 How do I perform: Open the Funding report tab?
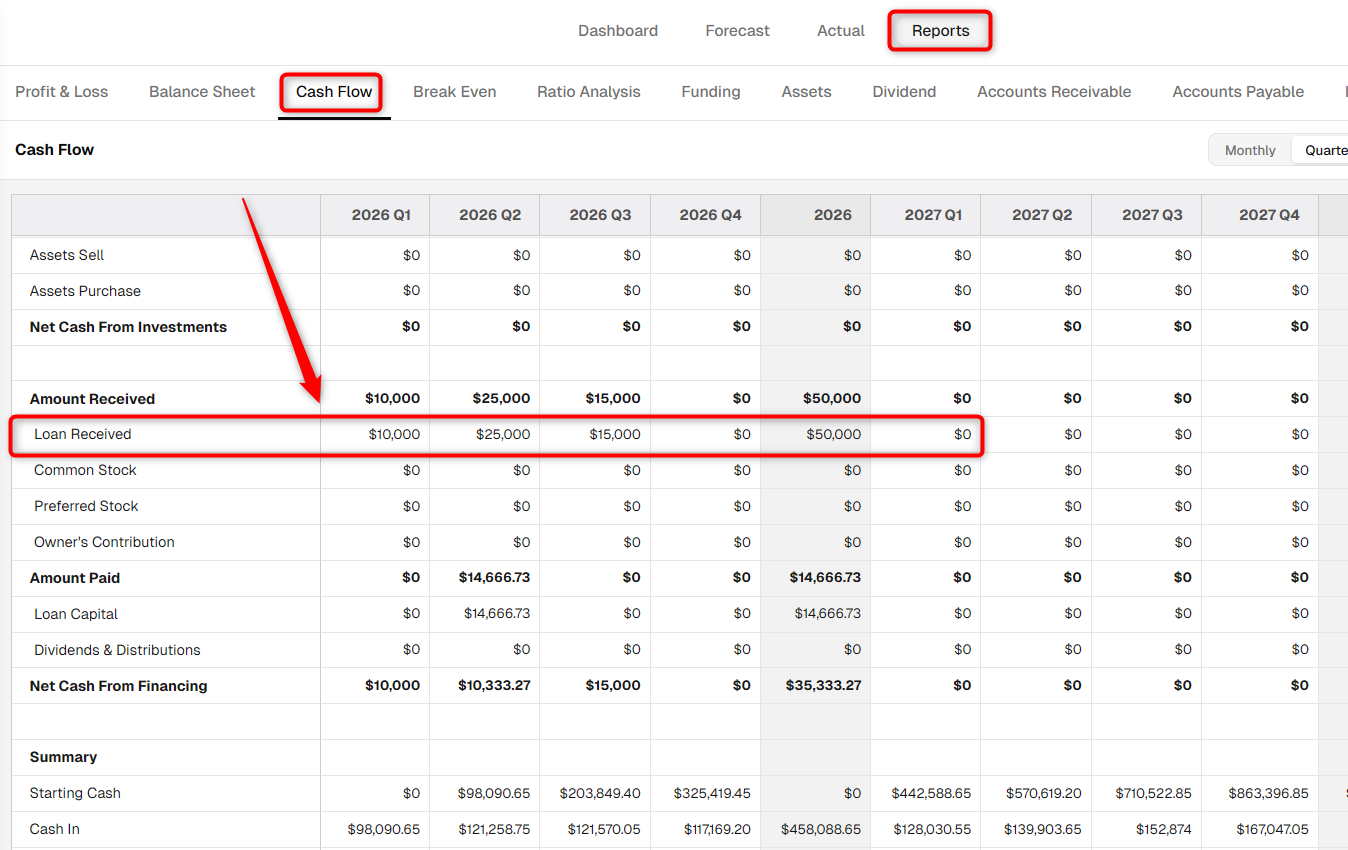point(711,92)
